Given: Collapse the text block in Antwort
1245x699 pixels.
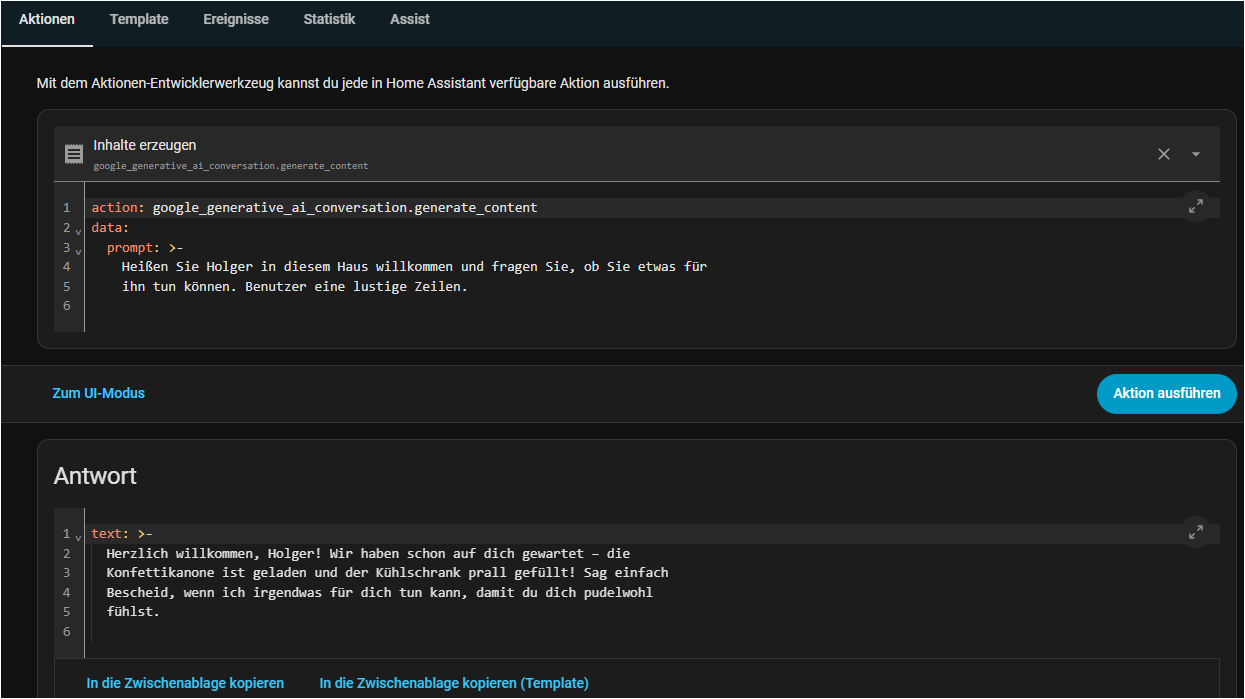Looking at the screenshot, I should [79, 536].
